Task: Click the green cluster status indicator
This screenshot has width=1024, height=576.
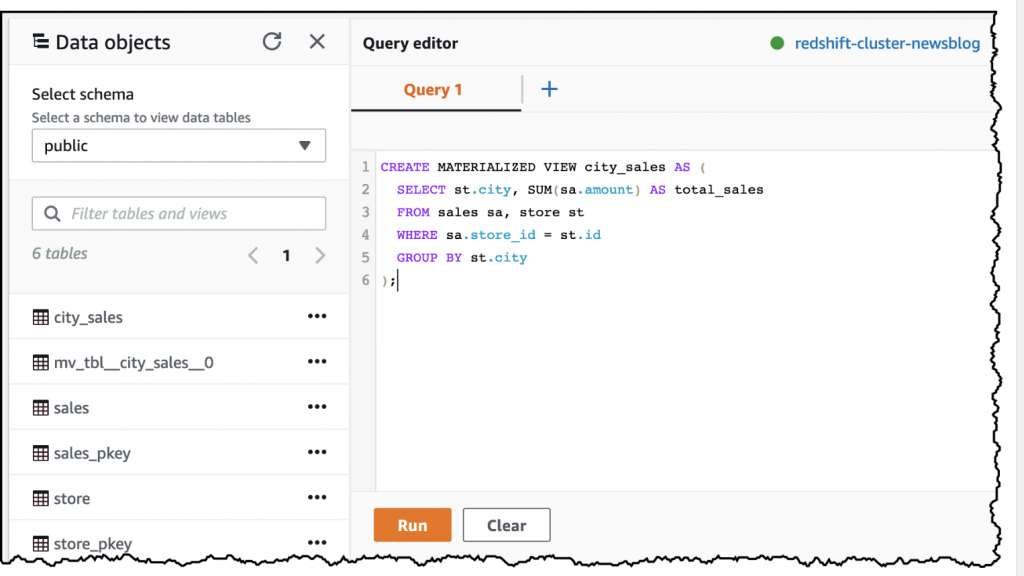Action: tap(777, 43)
